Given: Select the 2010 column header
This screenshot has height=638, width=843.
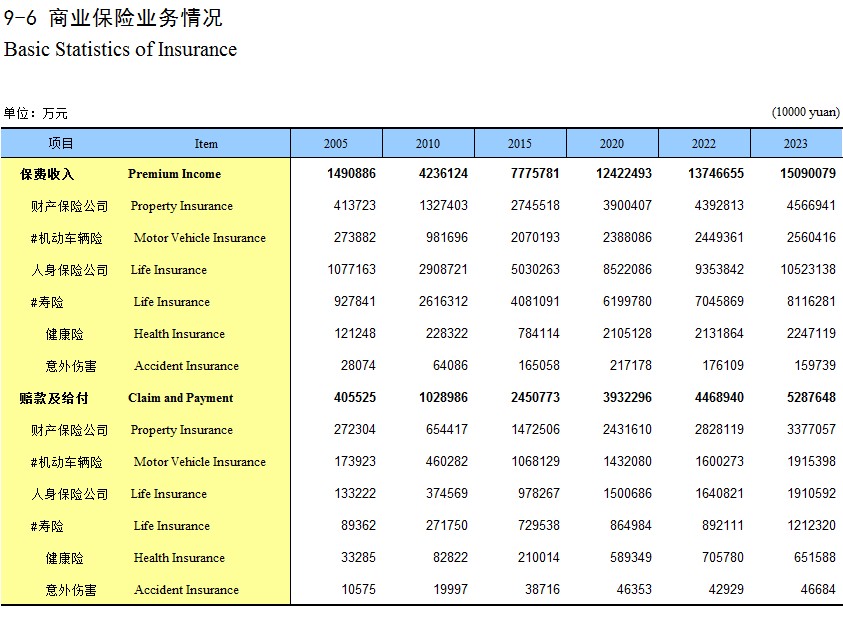Looking at the screenshot, I should [428, 144].
